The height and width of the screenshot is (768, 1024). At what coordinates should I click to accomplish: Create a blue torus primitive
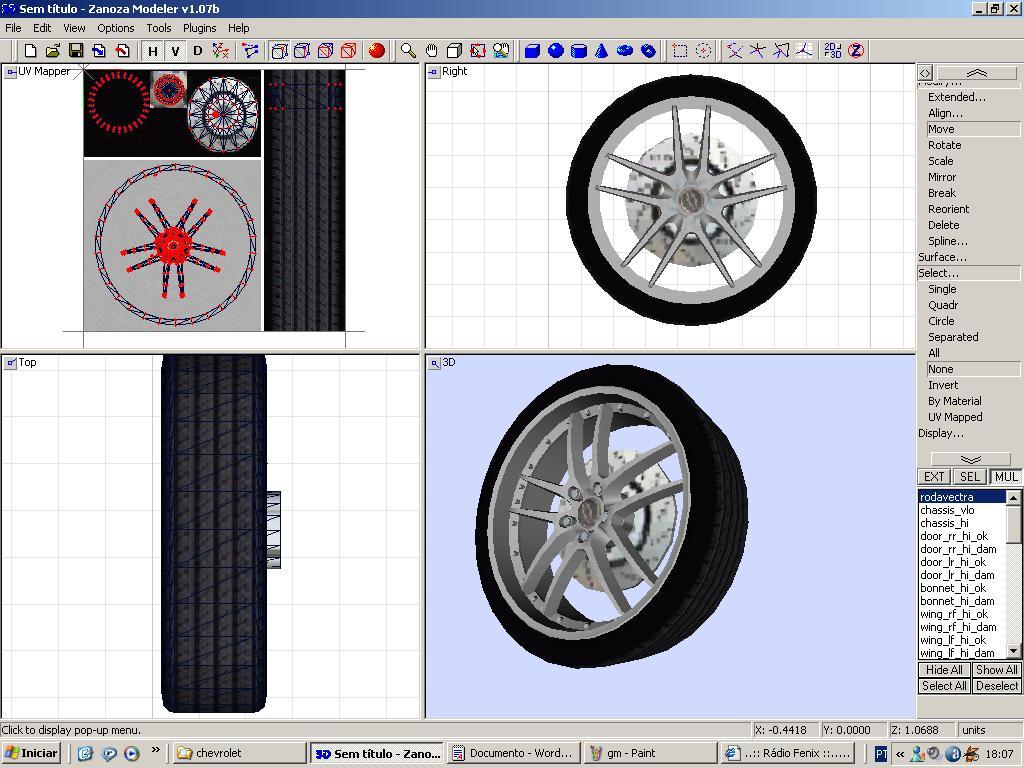click(625, 51)
